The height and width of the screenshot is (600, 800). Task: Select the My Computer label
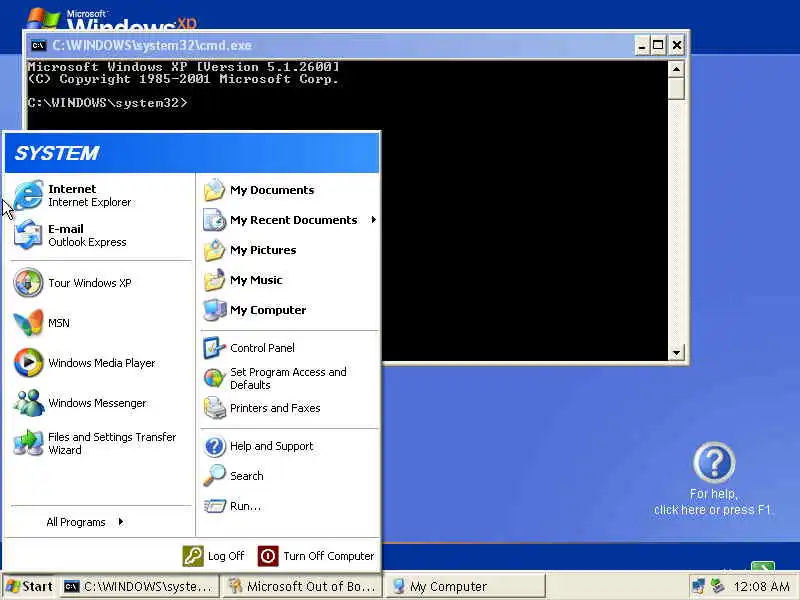268,310
